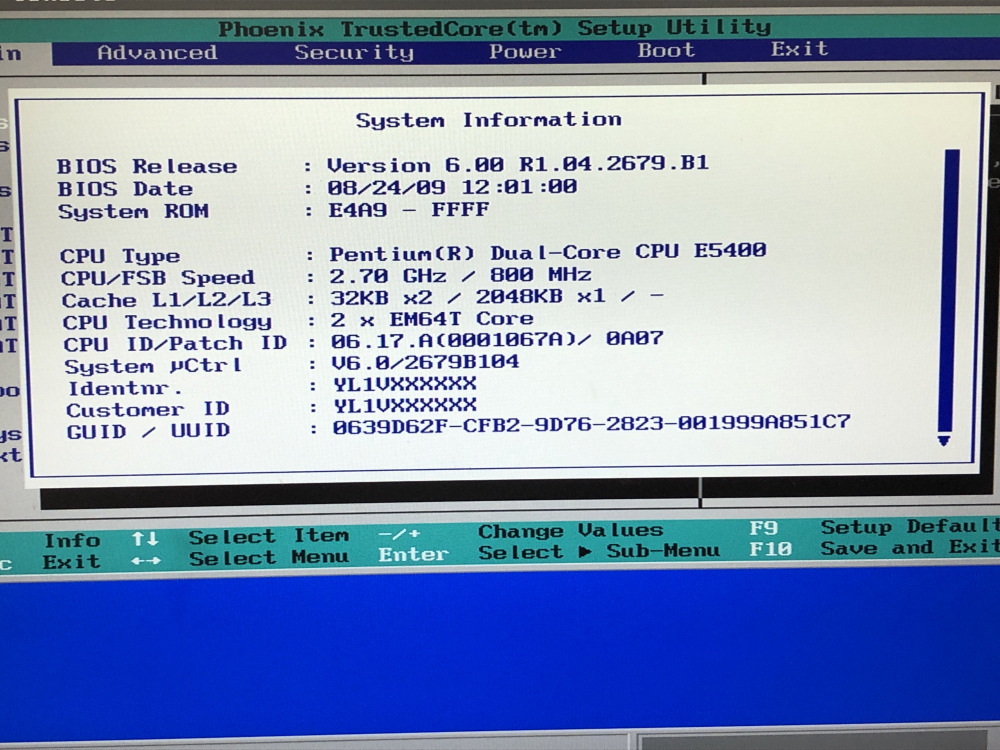The width and height of the screenshot is (1000, 750).
Task: Click the Info help entry
Action: tap(72, 541)
